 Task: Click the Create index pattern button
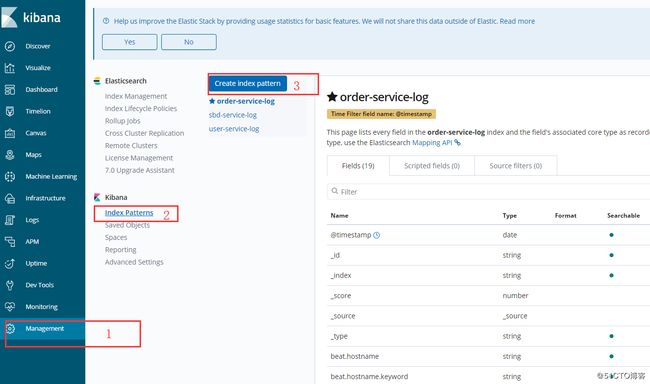click(x=247, y=83)
